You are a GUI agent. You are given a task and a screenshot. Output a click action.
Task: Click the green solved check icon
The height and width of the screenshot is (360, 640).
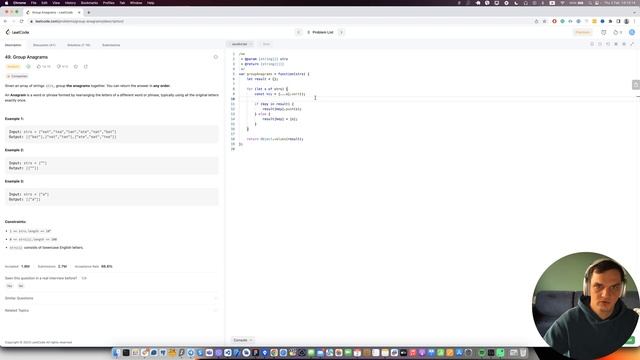coord(28,67)
